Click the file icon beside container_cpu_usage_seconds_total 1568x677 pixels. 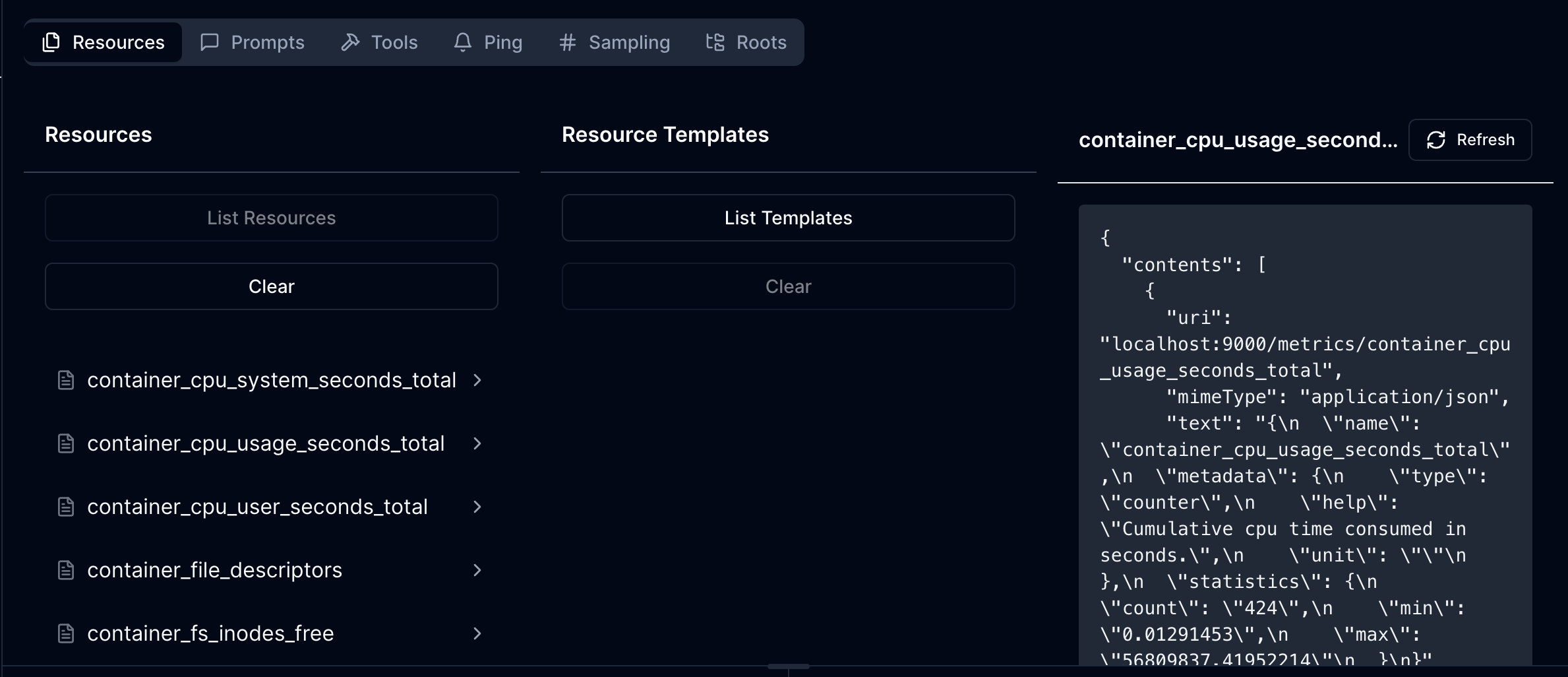point(66,443)
